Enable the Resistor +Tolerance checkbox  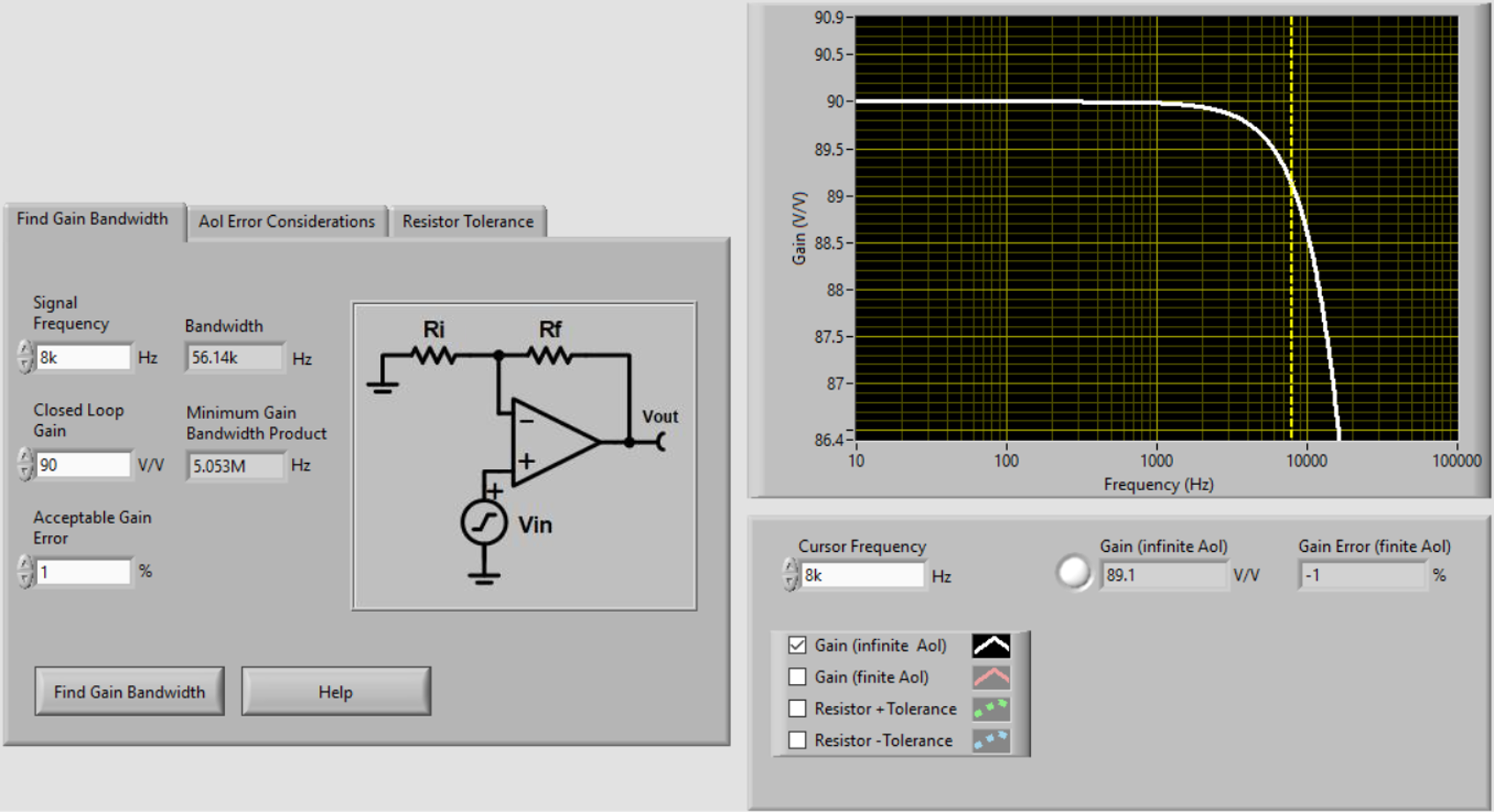[797, 709]
